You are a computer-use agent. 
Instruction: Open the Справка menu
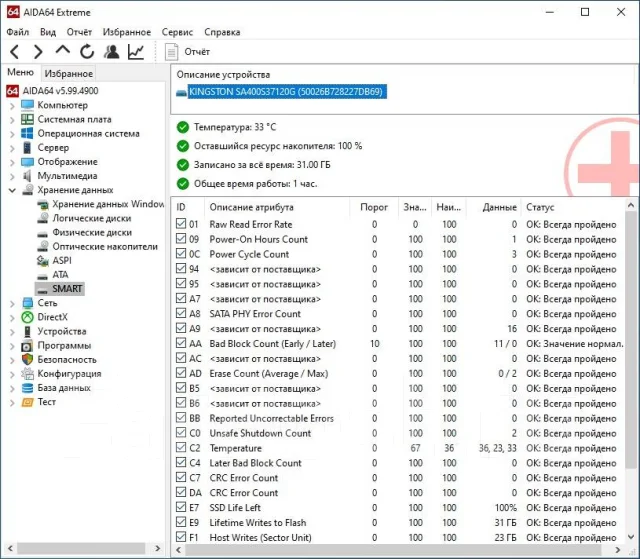click(222, 32)
